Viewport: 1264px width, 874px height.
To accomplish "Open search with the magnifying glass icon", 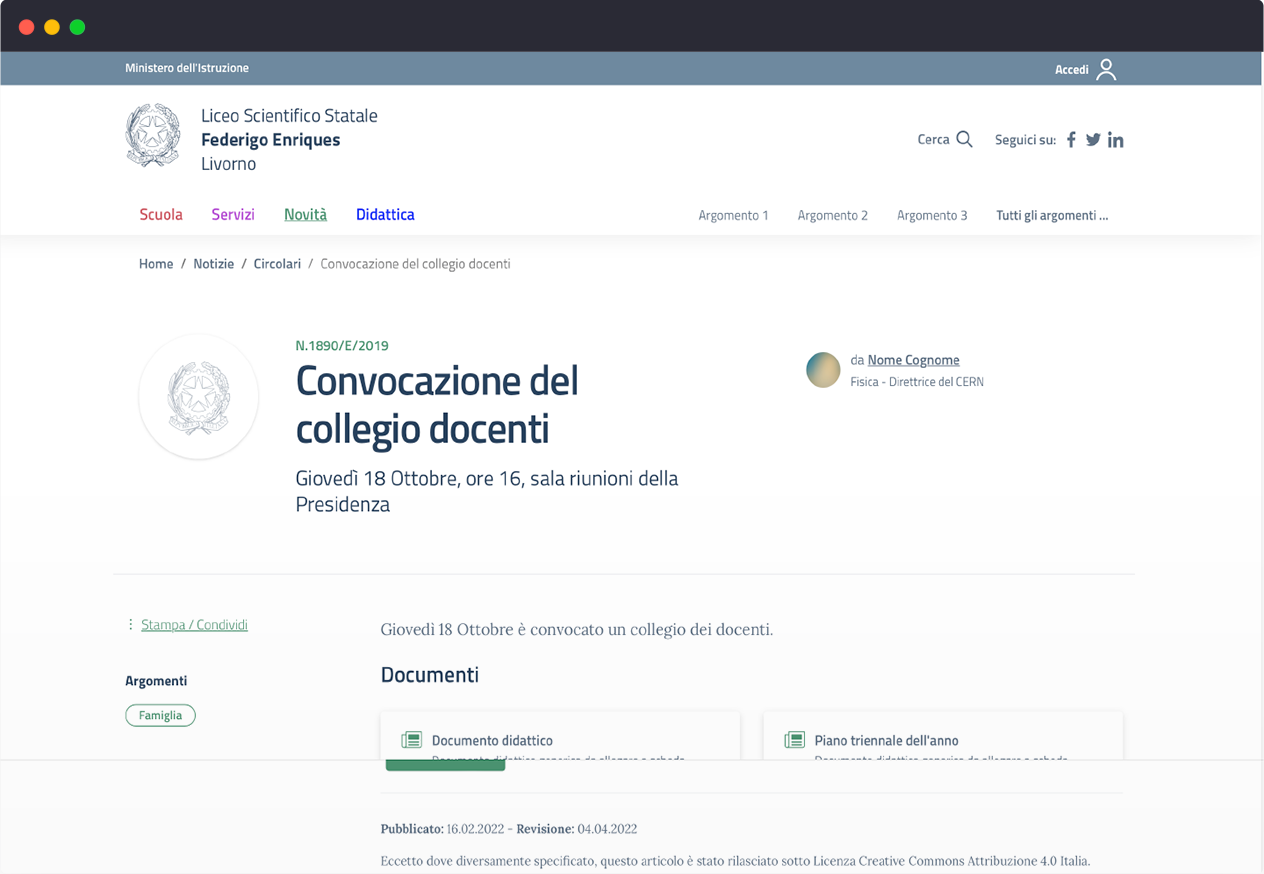I will tap(964, 139).
